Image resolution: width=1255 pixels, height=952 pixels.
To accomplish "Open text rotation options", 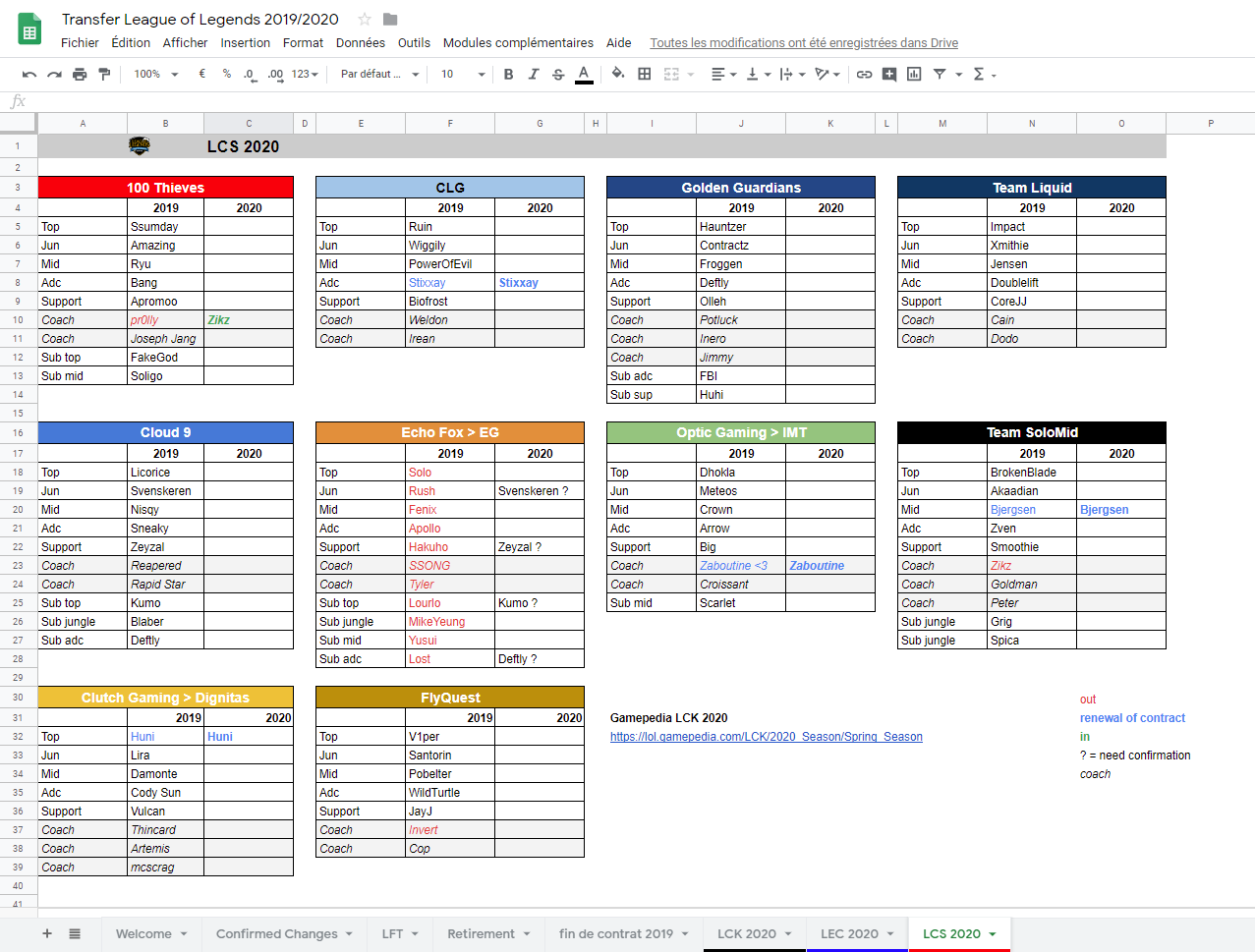I will [x=827, y=75].
